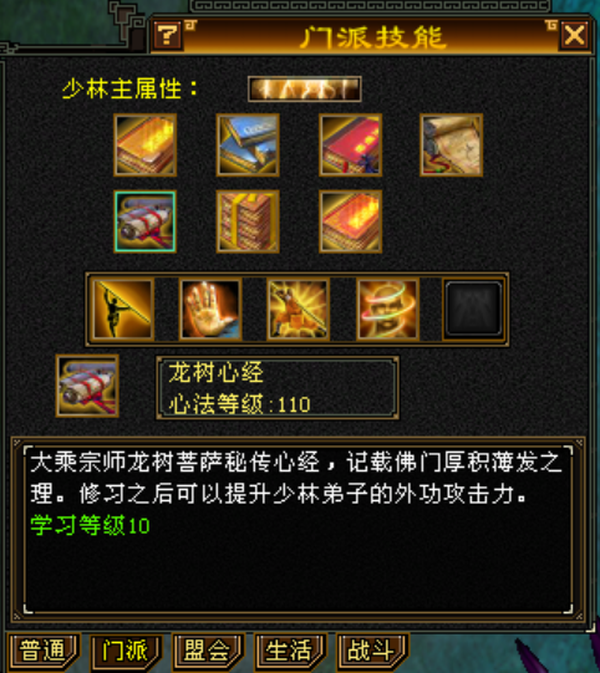Choose the golden palm skill icon
The height and width of the screenshot is (673, 600).
tap(210, 309)
